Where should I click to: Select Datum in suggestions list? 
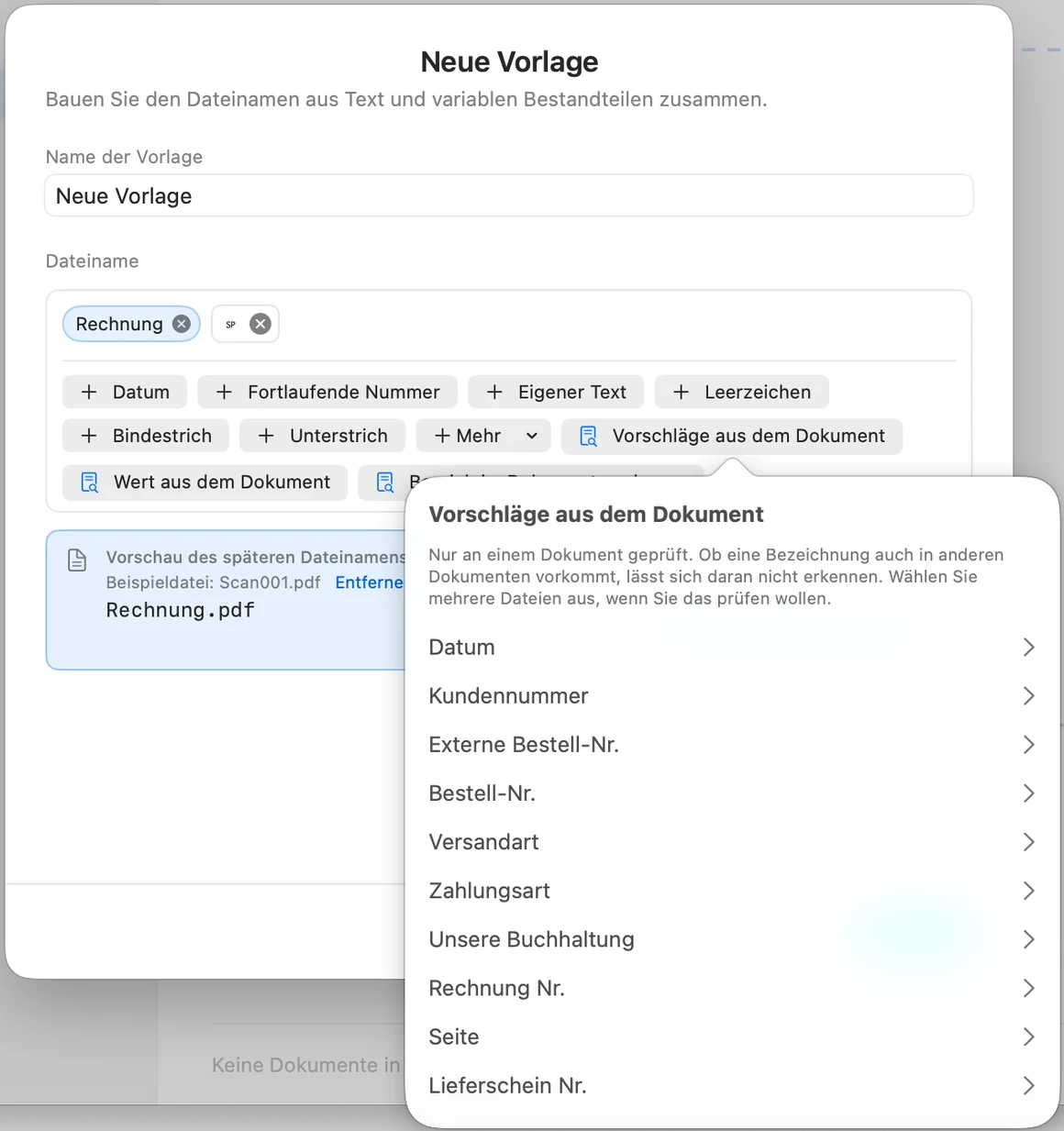(x=732, y=648)
